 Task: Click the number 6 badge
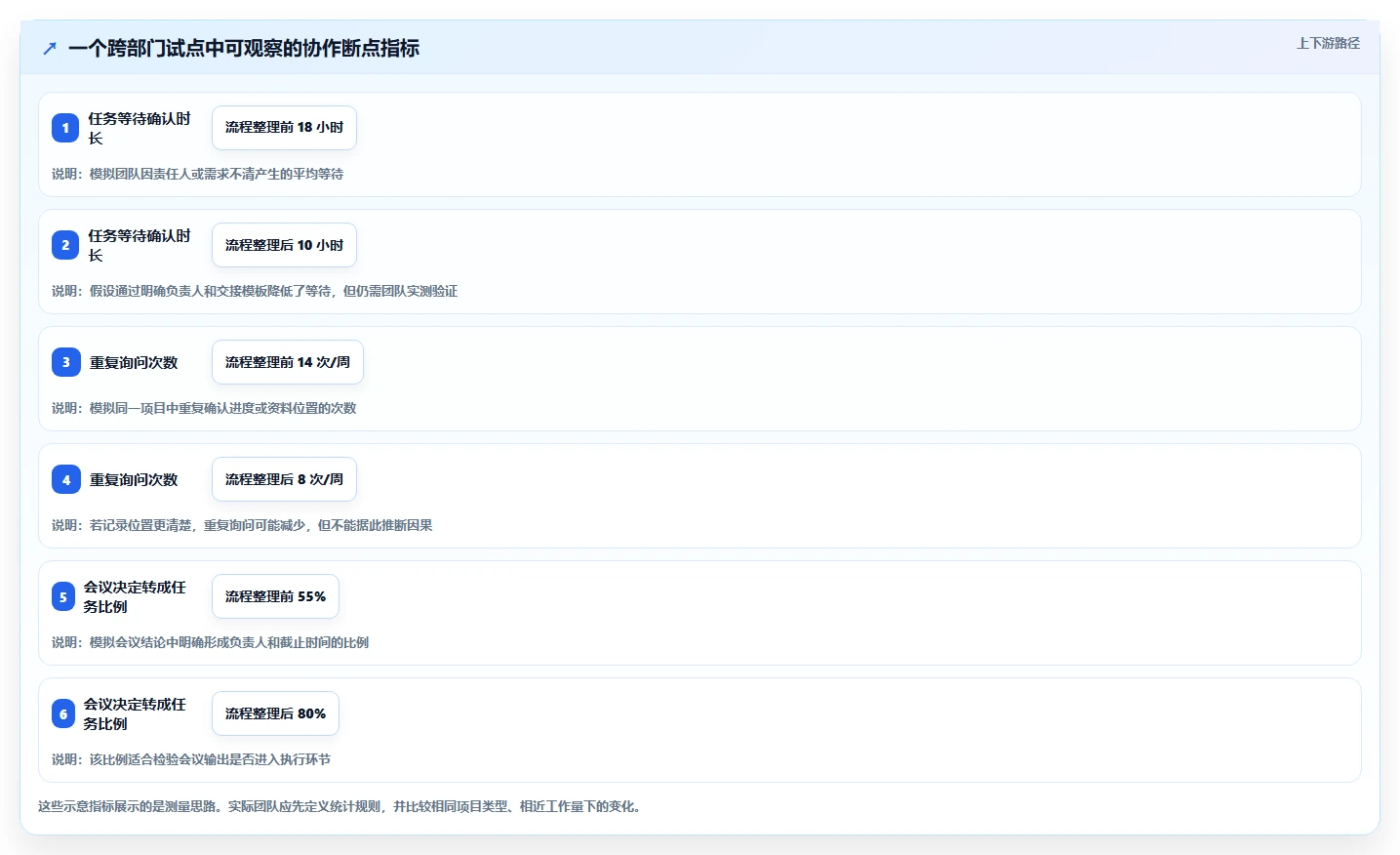point(63,713)
